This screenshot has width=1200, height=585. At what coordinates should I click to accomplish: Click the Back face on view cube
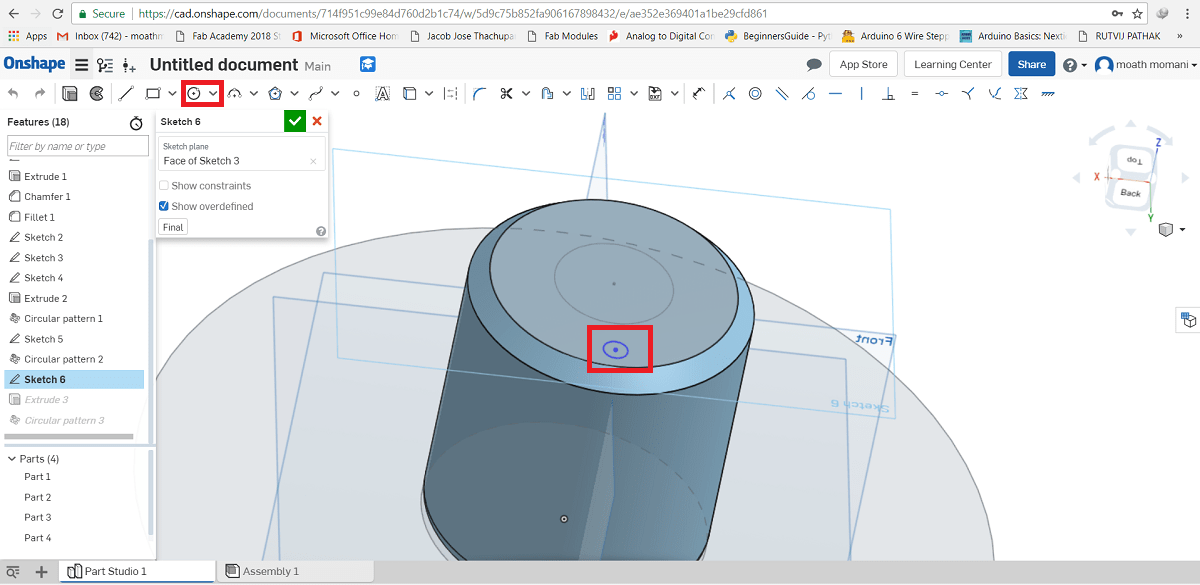click(1130, 192)
